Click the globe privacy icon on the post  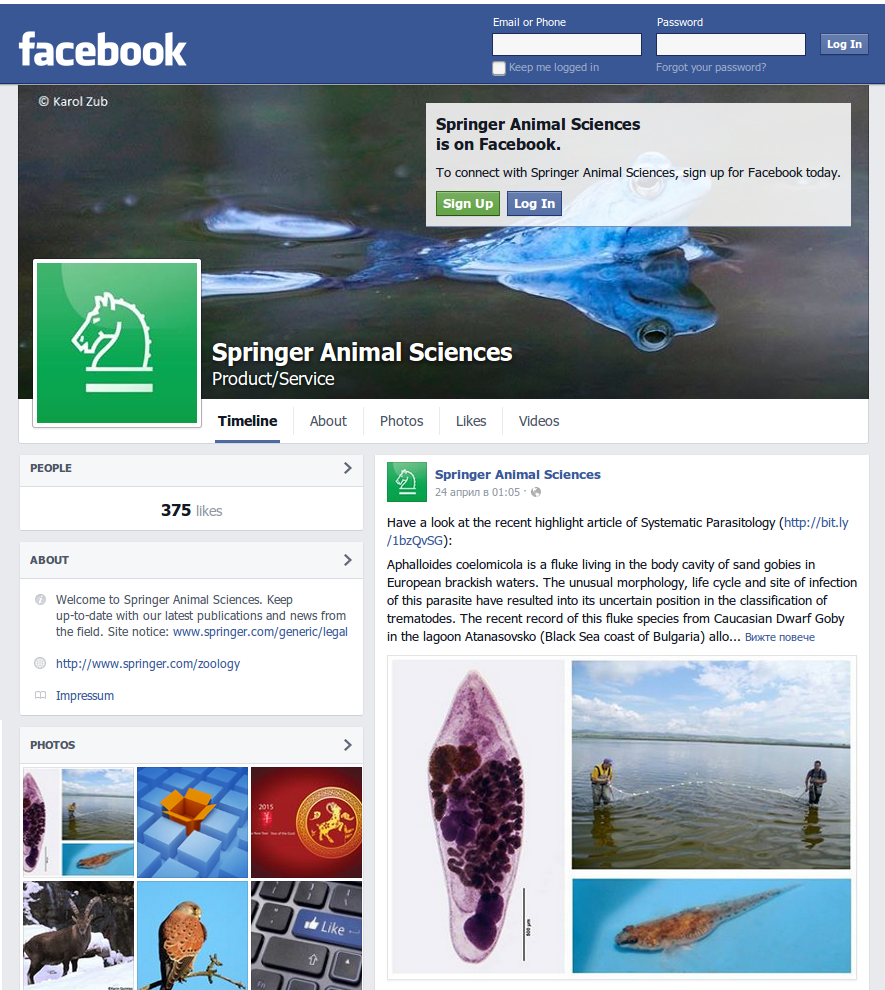click(x=536, y=492)
